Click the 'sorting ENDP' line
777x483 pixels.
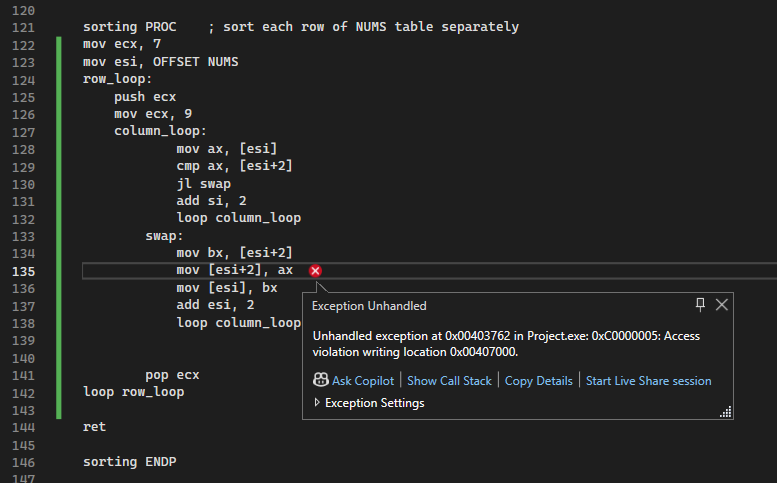coord(129,462)
